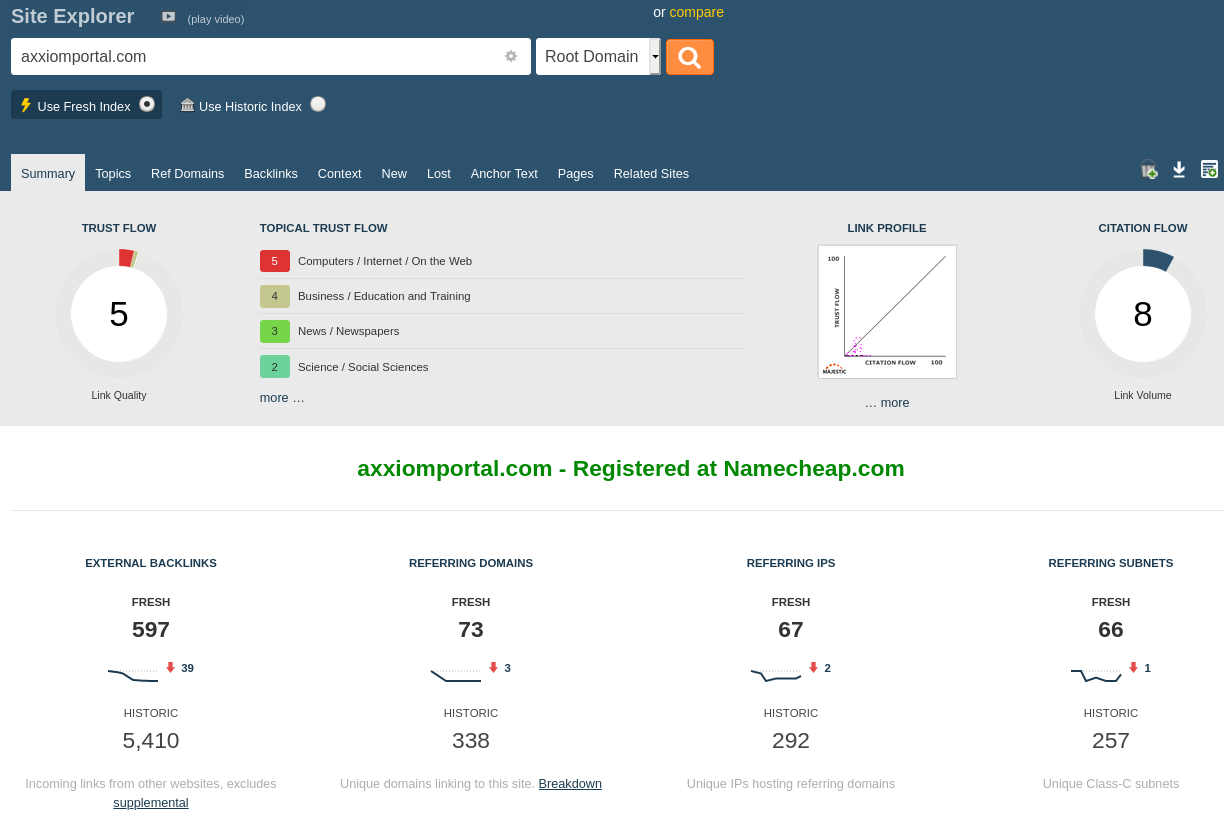
Task: Click red down arrow beside 3 domains change
Action: [493, 668]
